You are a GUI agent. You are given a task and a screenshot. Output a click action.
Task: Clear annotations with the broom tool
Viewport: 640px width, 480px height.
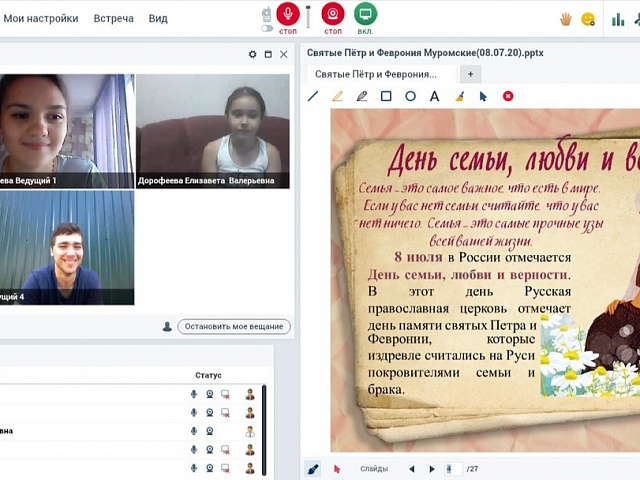click(x=459, y=96)
